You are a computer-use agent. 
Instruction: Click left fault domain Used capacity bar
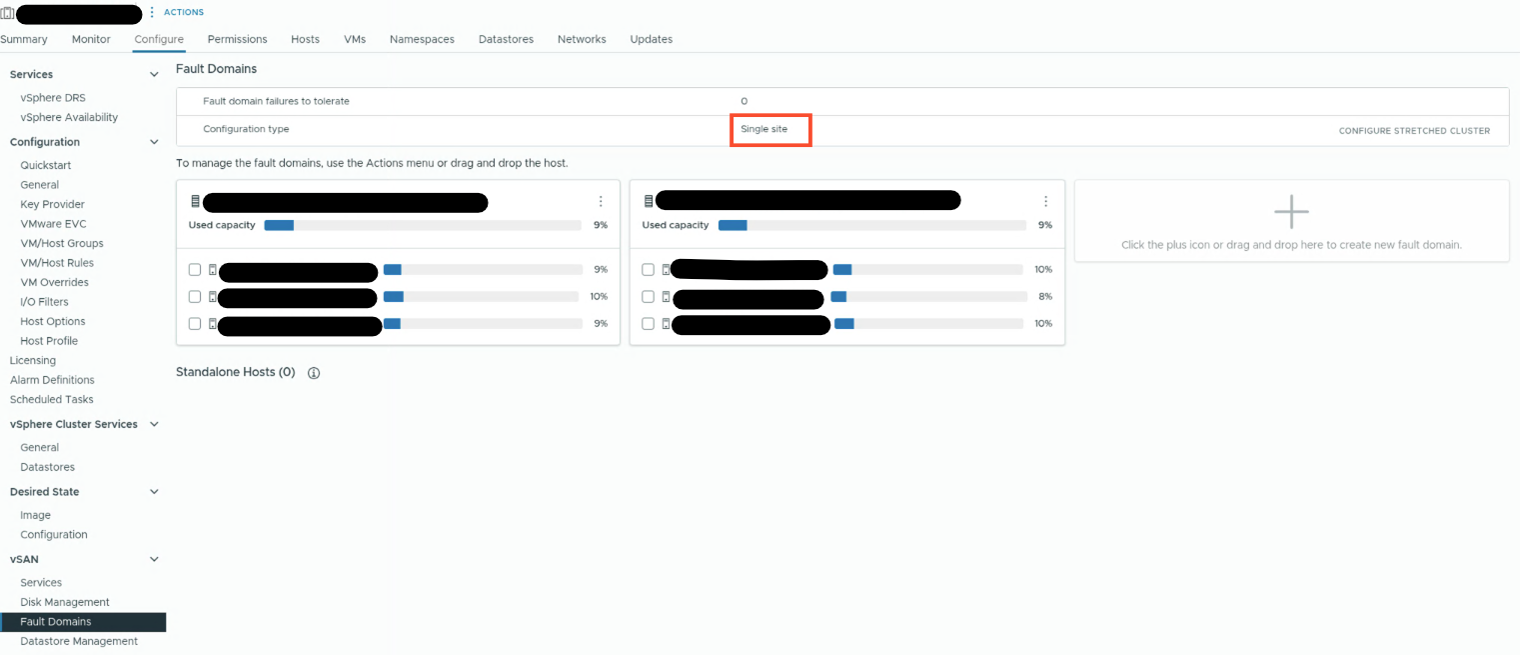tap(421, 225)
